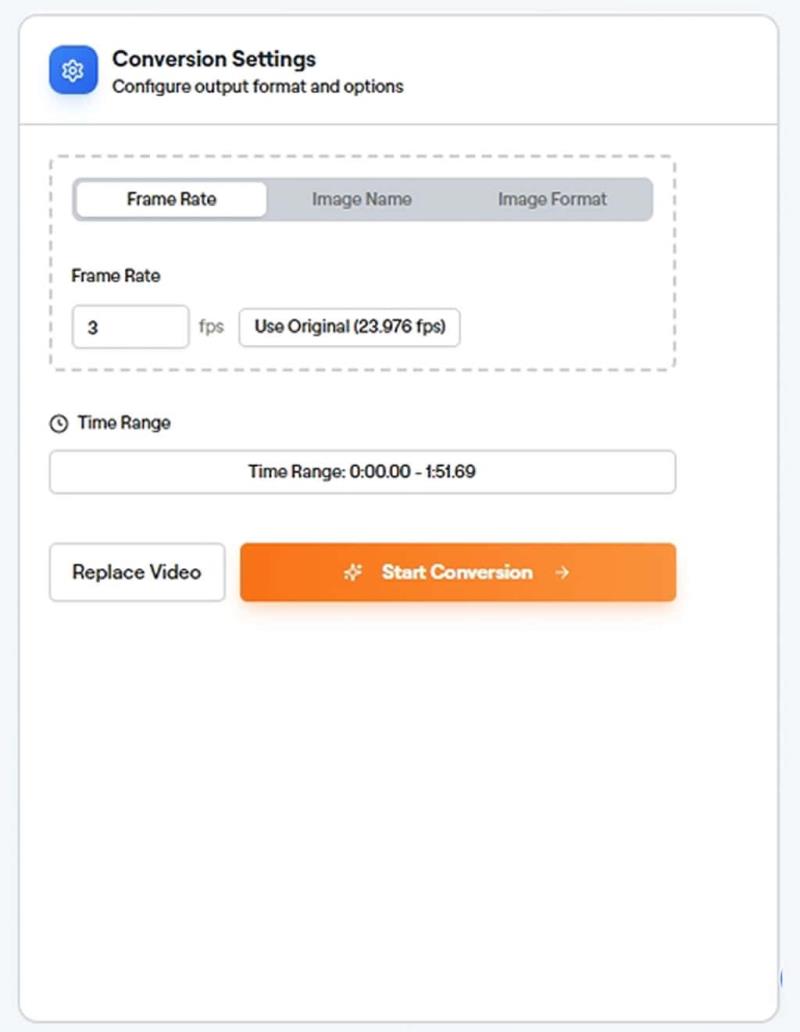
Task: Open the Image Name tab
Action: (x=361, y=199)
